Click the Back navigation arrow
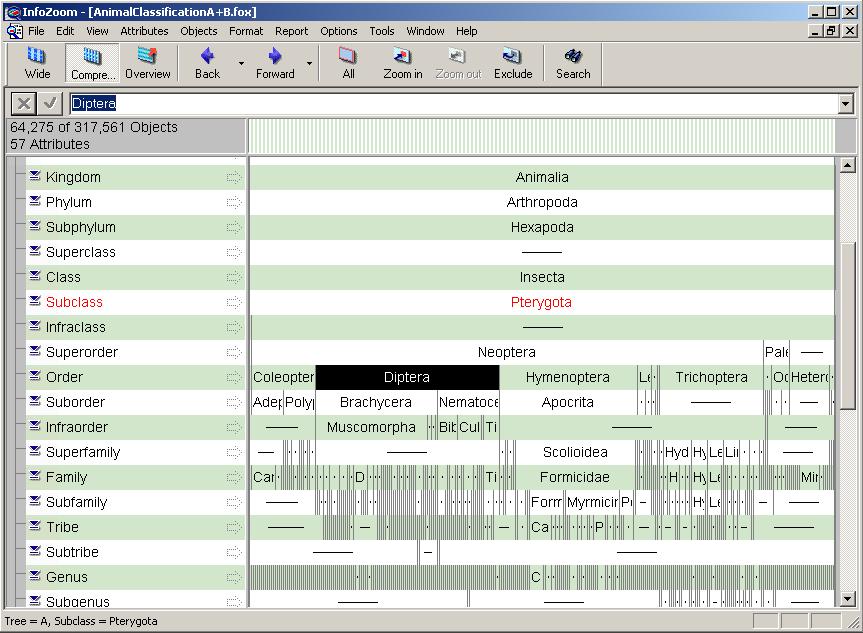This screenshot has width=863, height=633. (208, 62)
